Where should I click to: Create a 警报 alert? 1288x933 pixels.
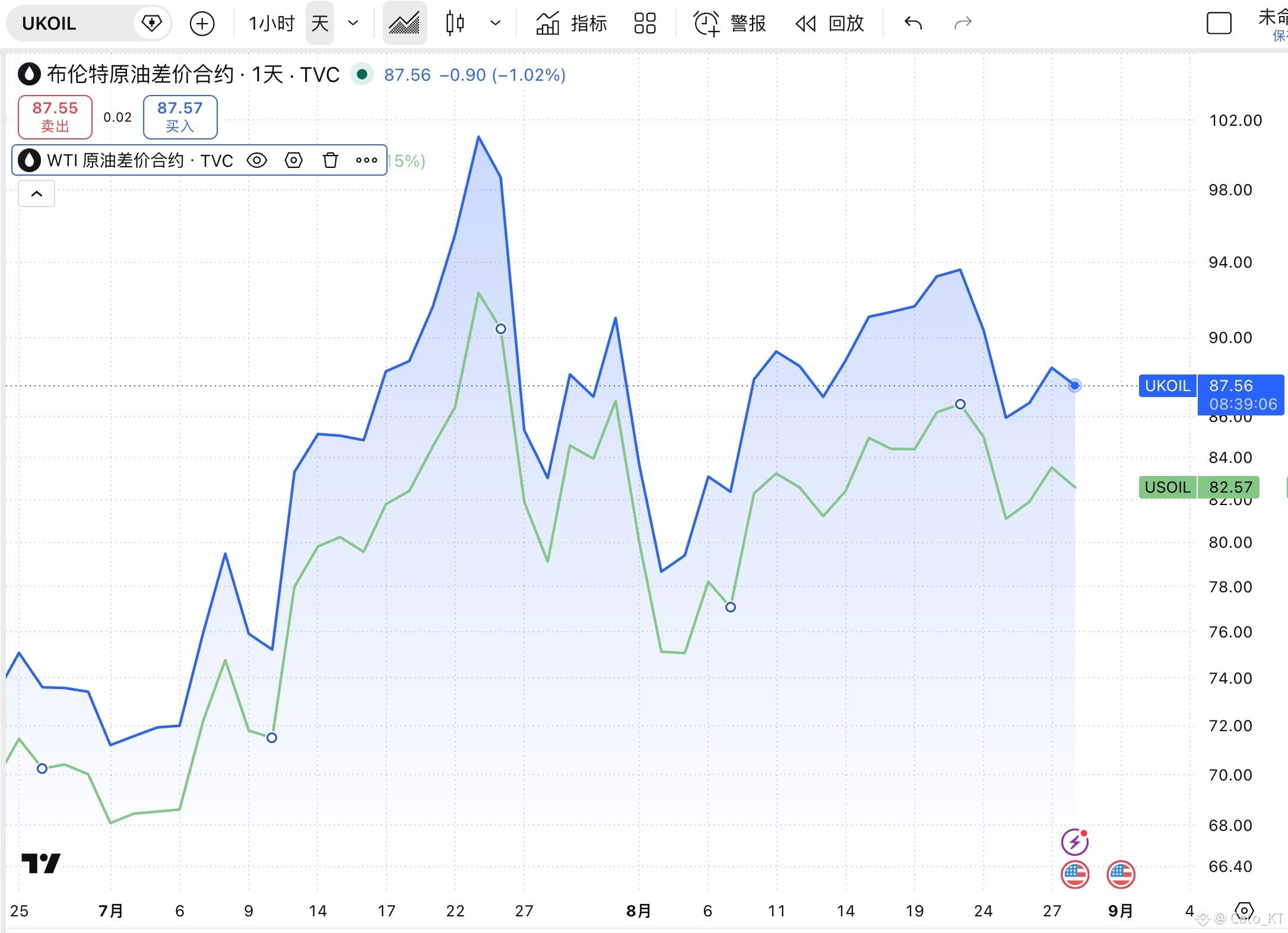point(730,24)
